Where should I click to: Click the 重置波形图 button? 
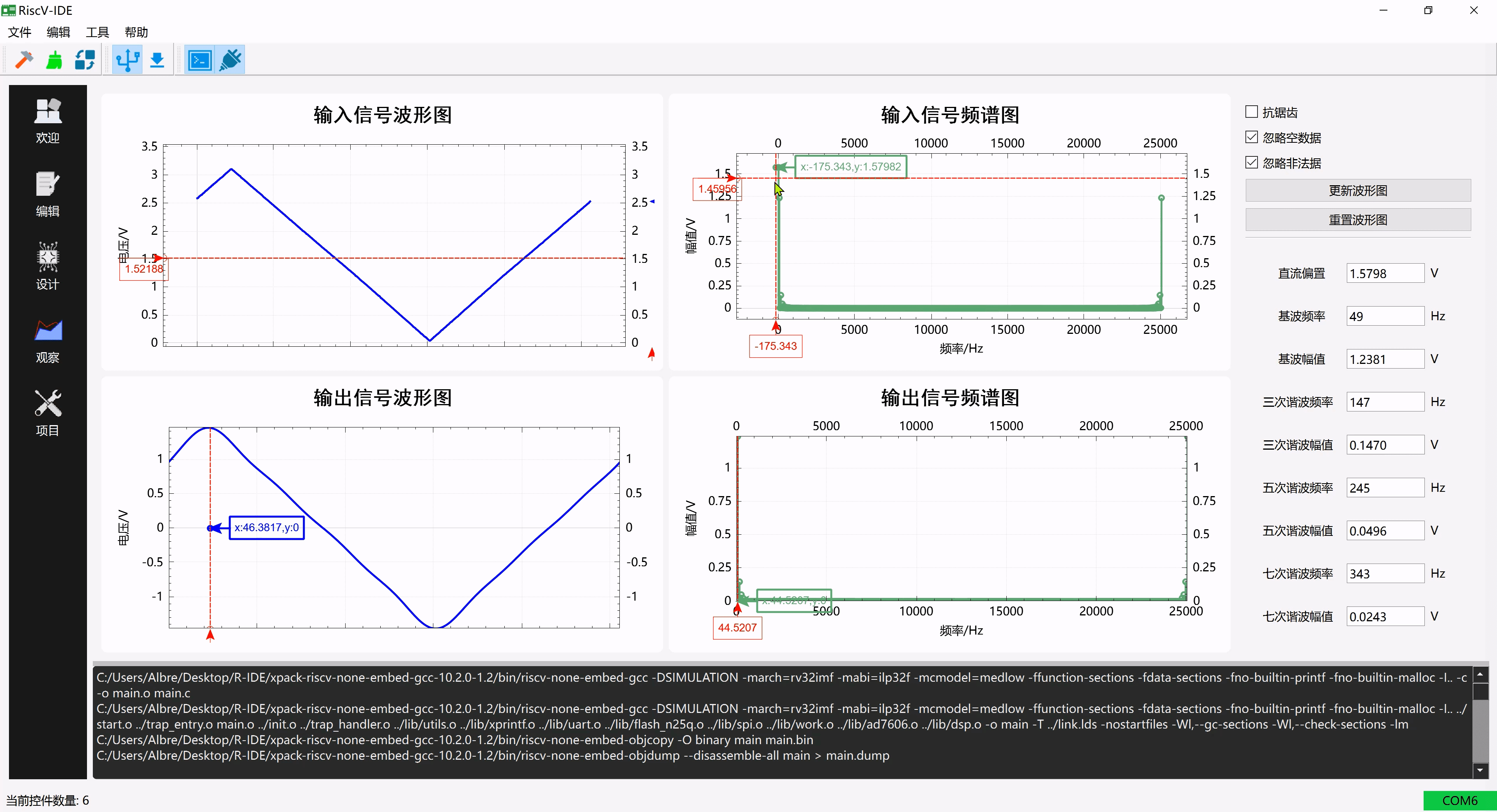pyautogui.click(x=1358, y=220)
